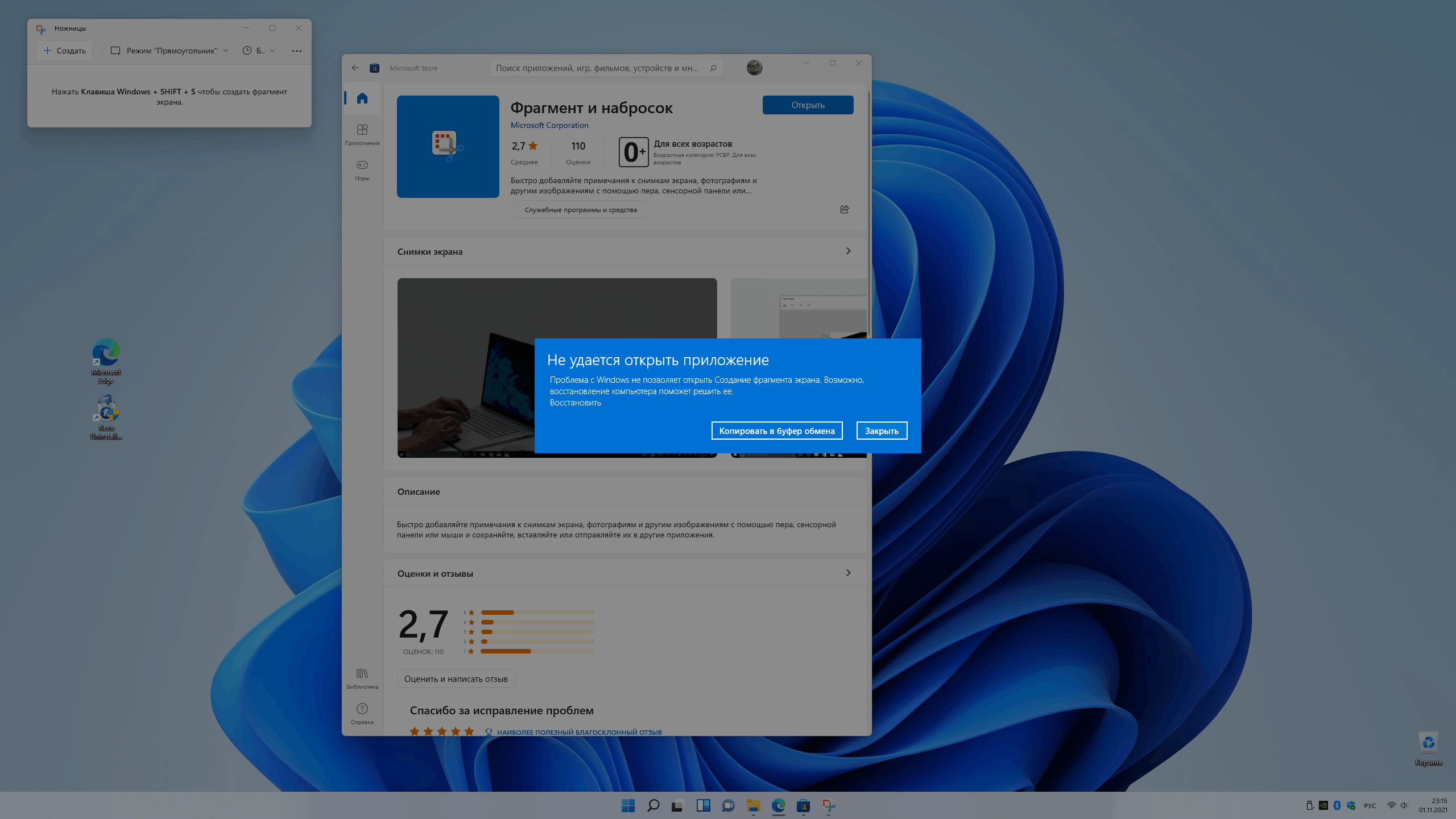Open Task View on the taskbar
1456x819 pixels.
[x=678, y=805]
